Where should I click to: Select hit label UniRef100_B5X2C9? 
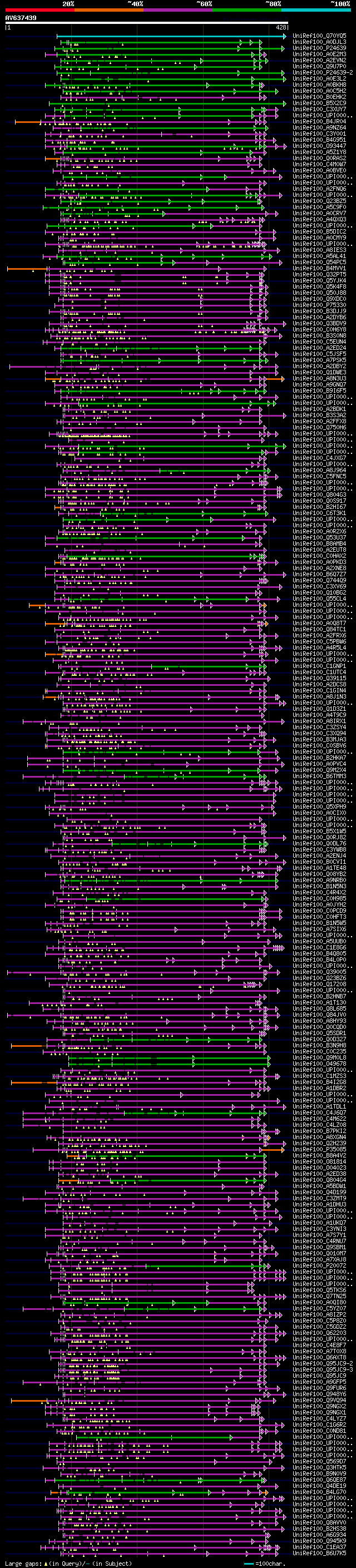(x=319, y=103)
